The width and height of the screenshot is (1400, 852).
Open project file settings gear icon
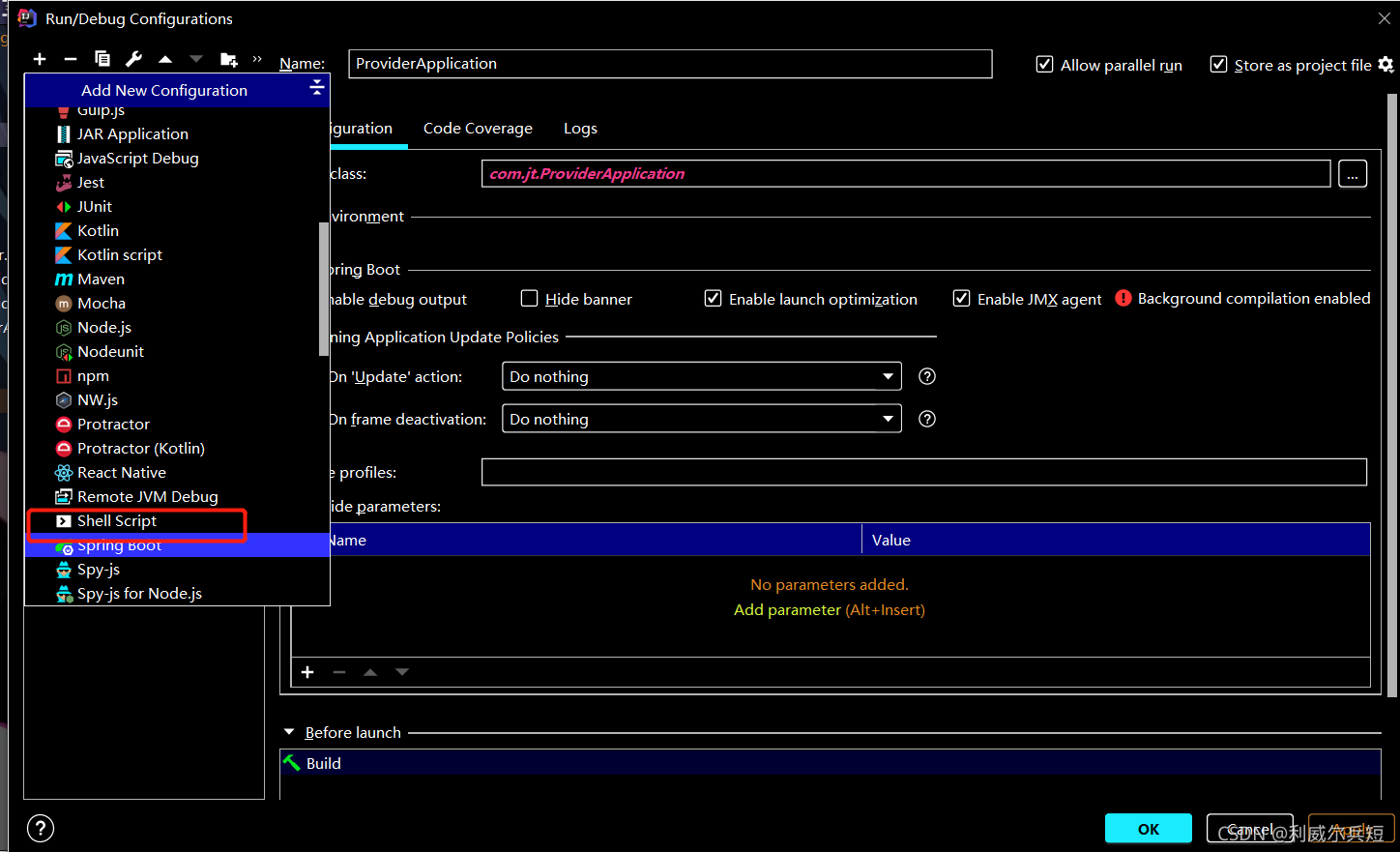tap(1385, 64)
